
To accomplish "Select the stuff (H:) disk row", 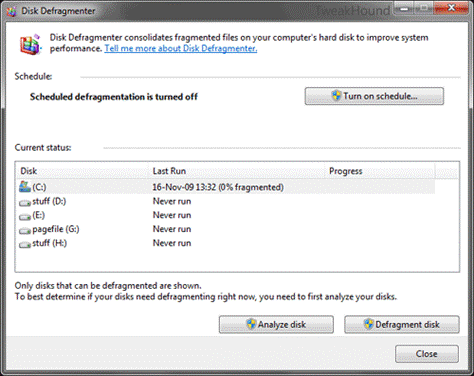I will (x=226, y=243).
